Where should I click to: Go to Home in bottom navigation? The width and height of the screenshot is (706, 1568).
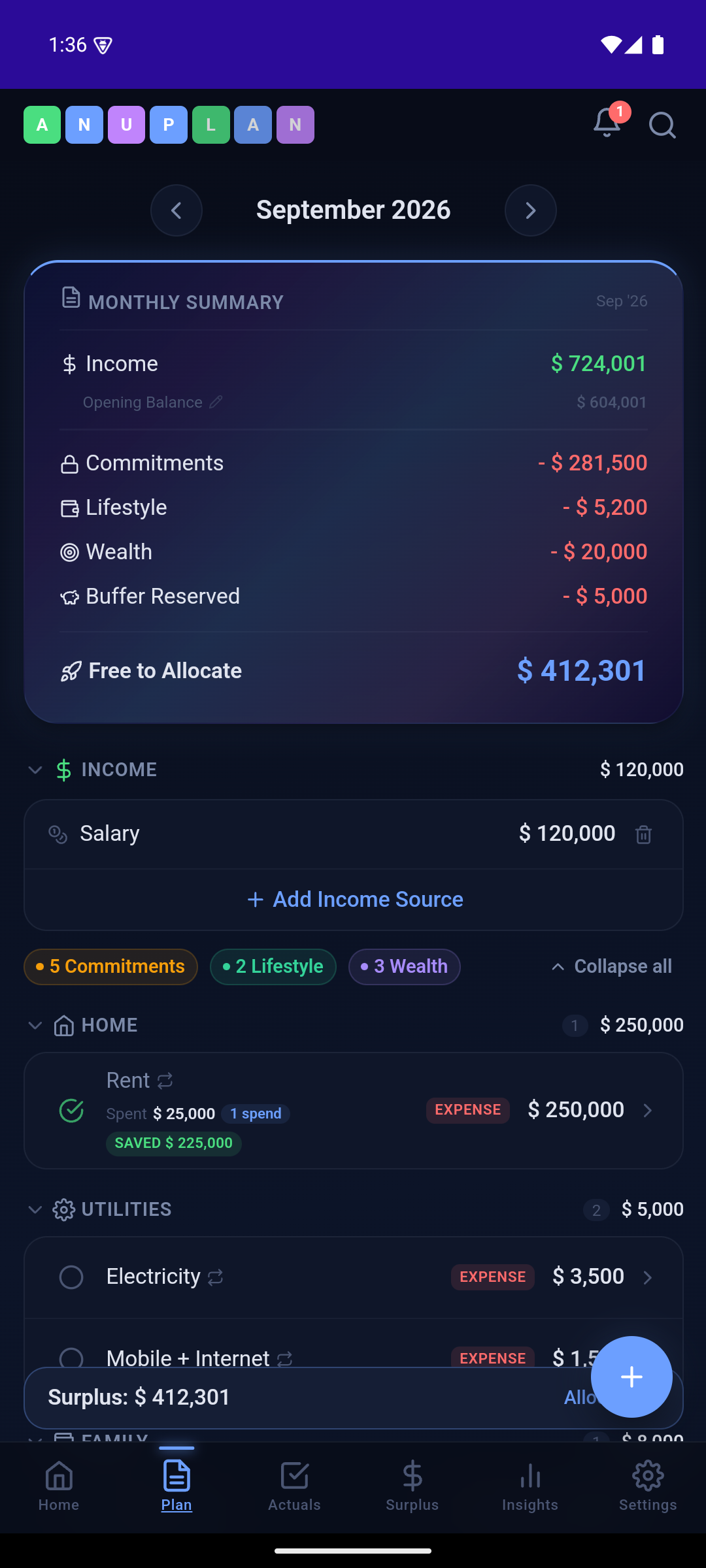[x=59, y=1486]
